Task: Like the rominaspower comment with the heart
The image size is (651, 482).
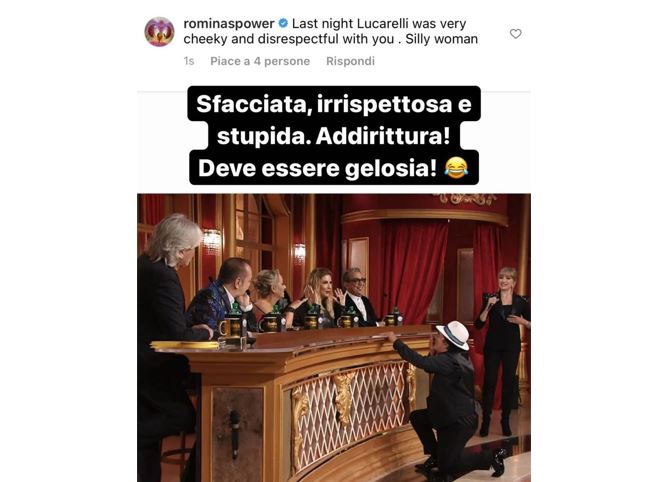Action: [x=515, y=34]
